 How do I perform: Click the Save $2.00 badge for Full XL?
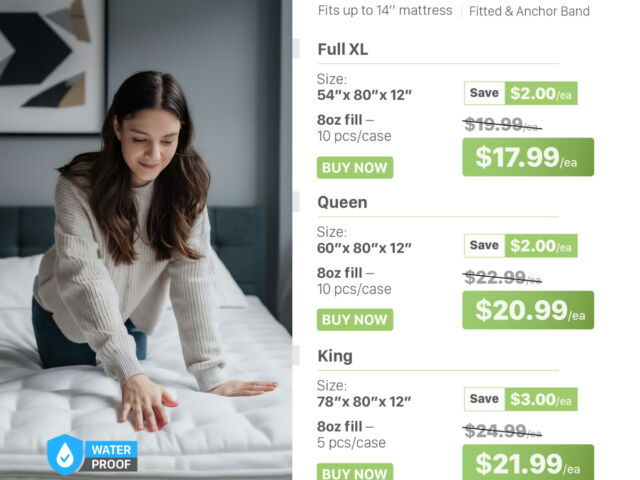520,93
